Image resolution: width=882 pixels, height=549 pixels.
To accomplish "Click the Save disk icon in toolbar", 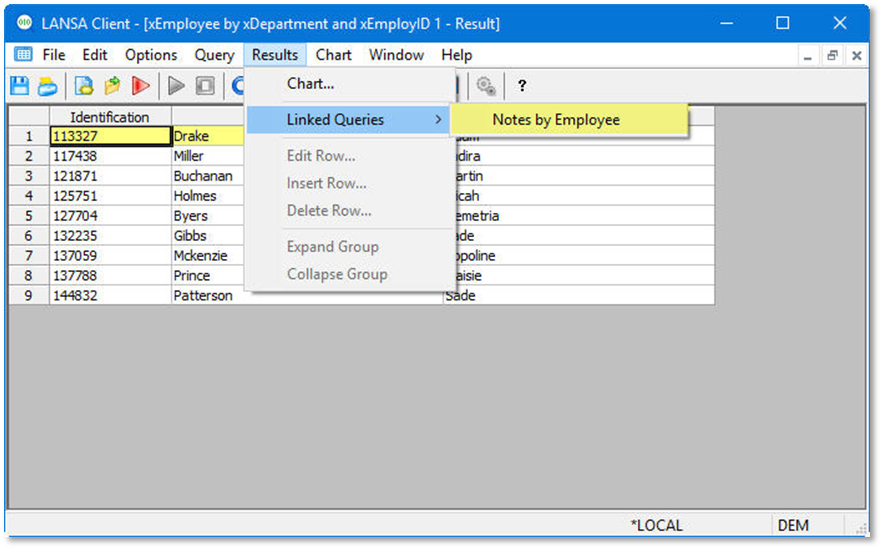I will pos(20,86).
